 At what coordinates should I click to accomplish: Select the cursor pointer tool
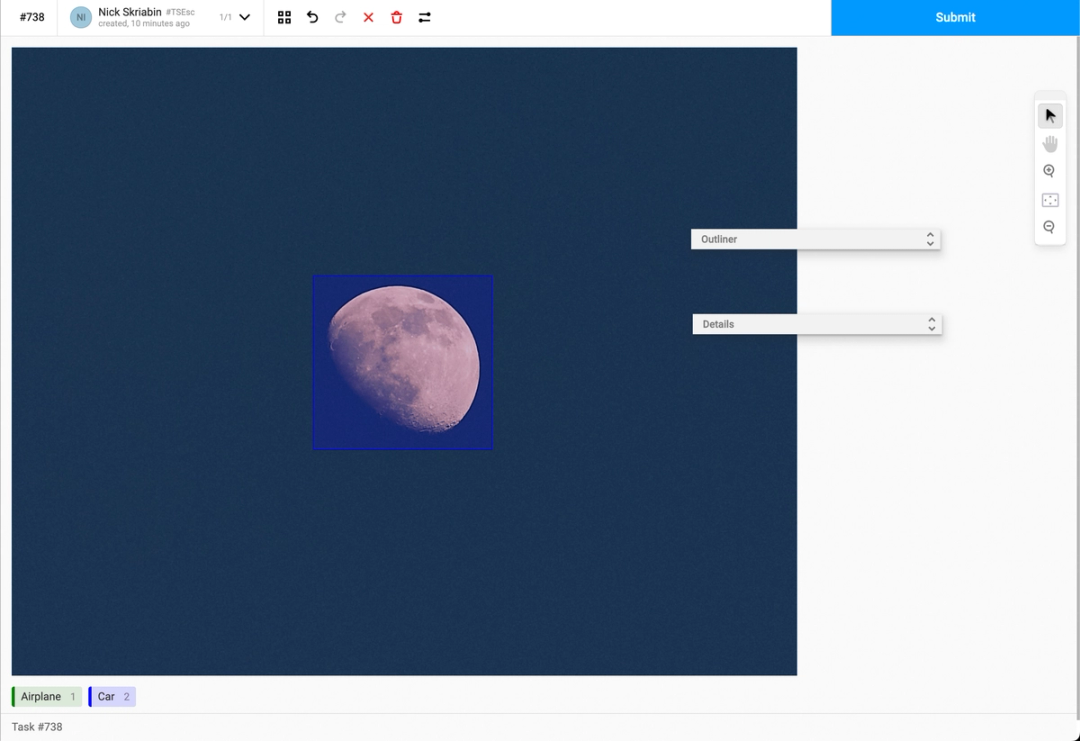[x=1049, y=114]
